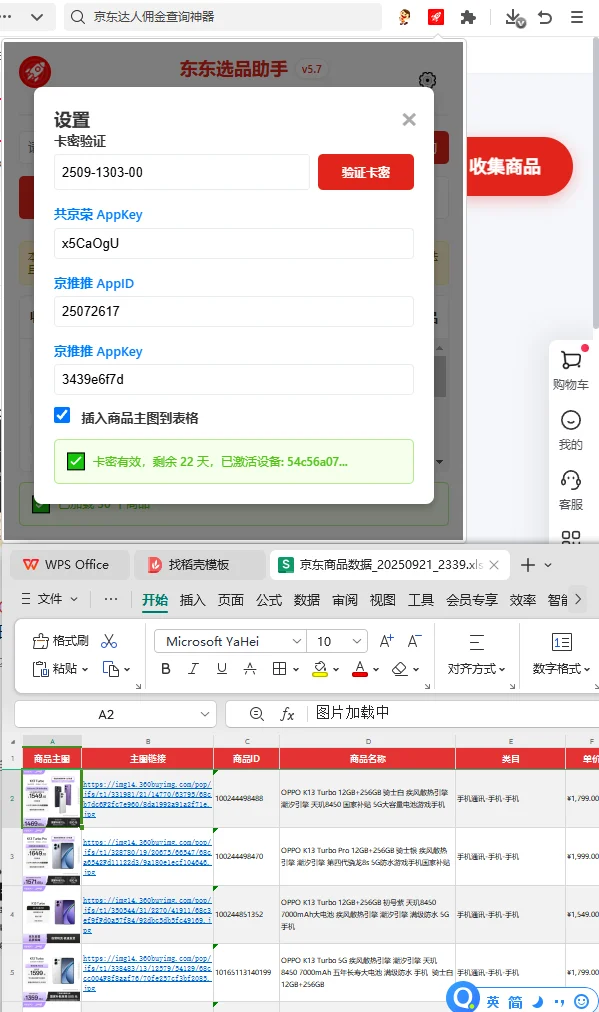The image size is (599, 1012).
Task: Open the A2 name box dropdown
Action: click(205, 714)
